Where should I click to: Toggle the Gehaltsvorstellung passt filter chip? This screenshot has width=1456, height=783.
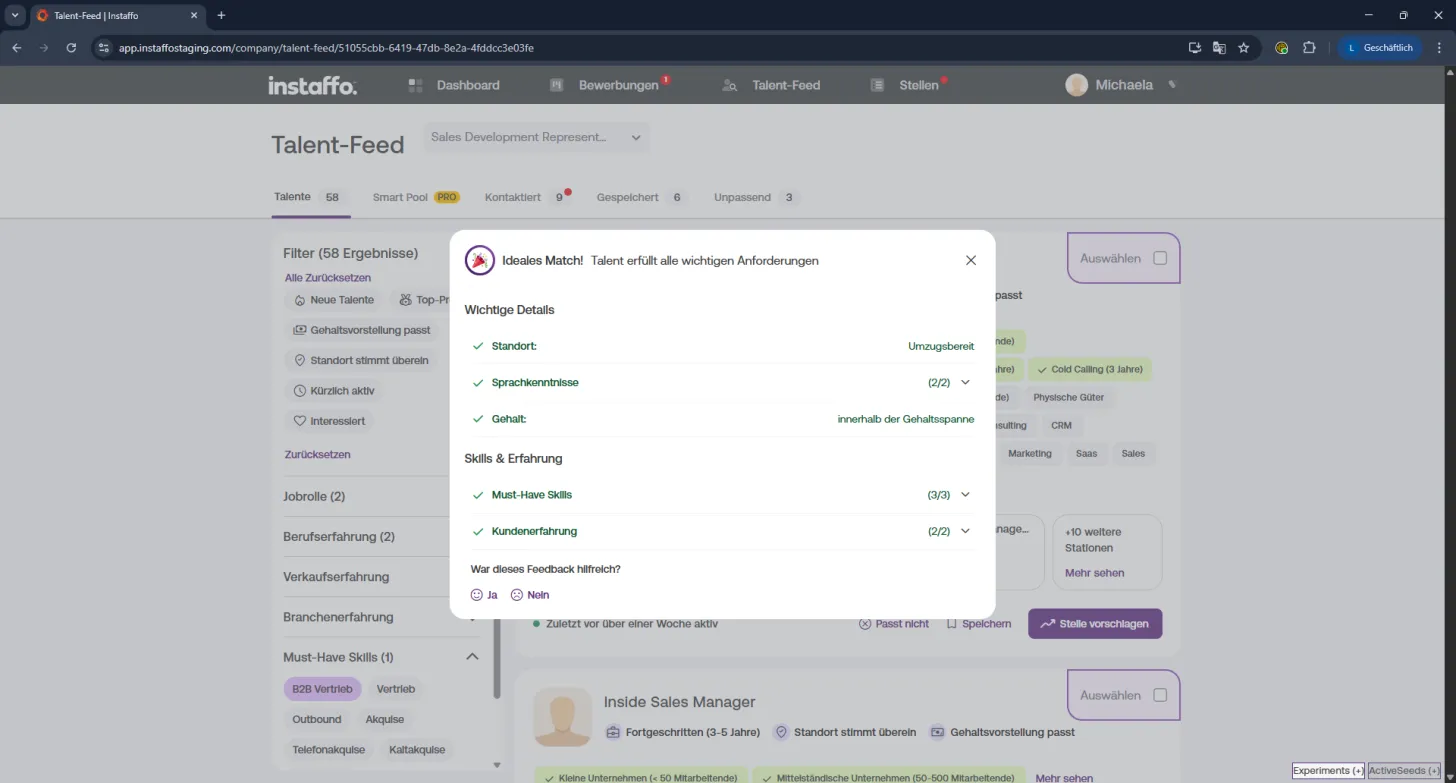(x=362, y=330)
